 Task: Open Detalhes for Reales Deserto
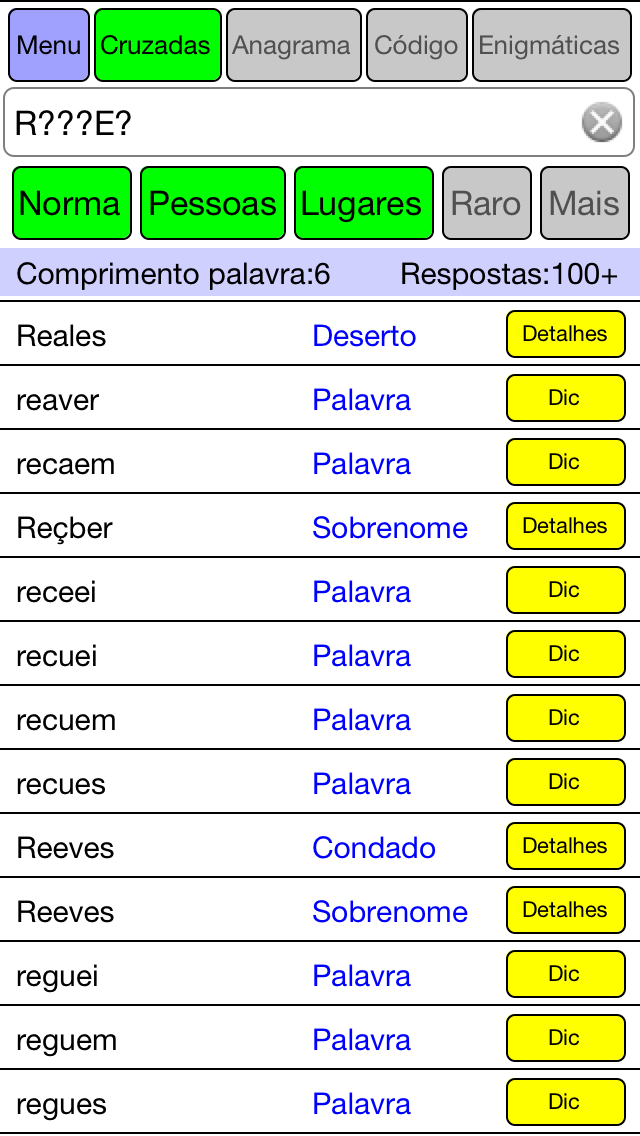(565, 334)
